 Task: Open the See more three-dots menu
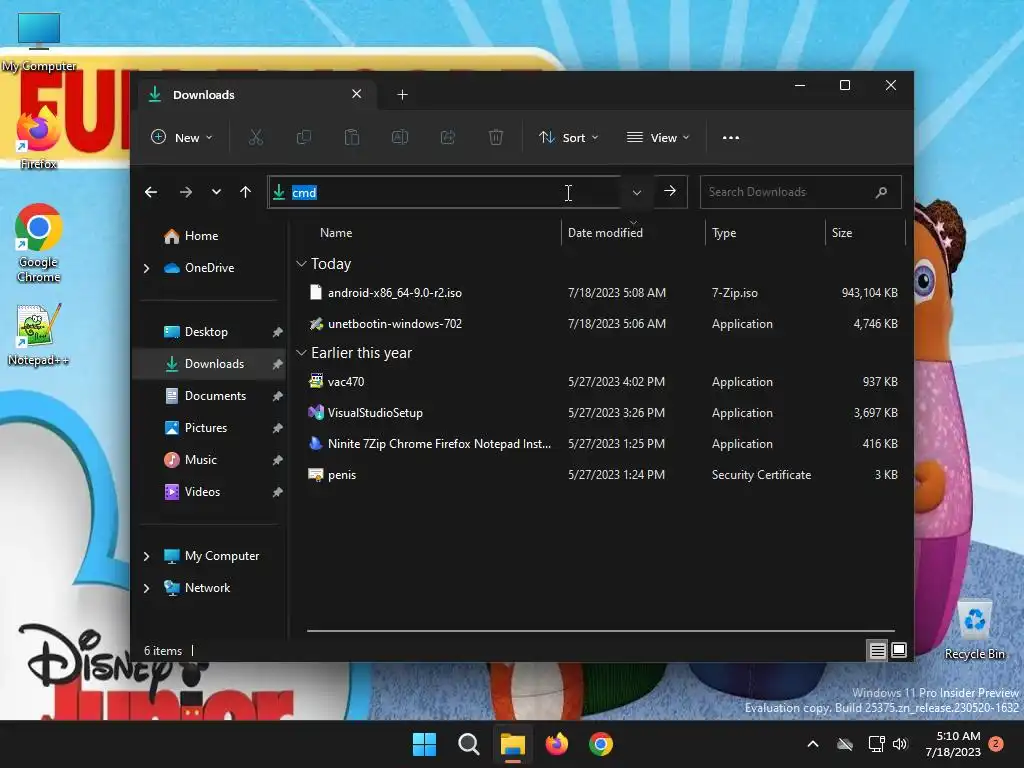731,137
